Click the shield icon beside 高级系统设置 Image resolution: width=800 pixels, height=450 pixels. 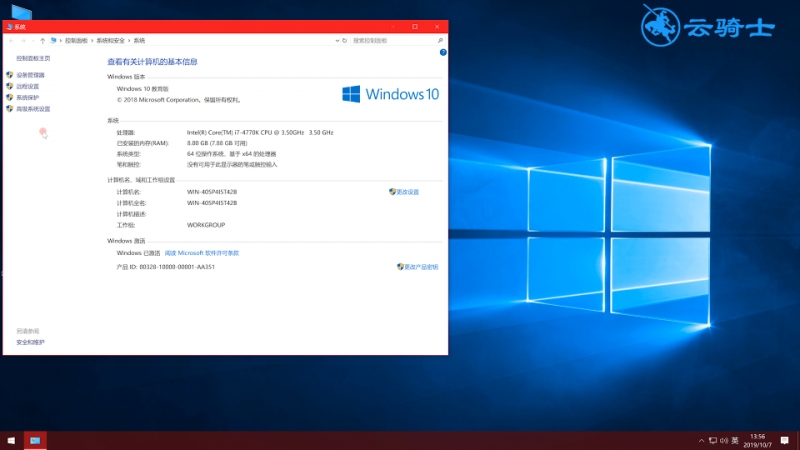click(10, 108)
